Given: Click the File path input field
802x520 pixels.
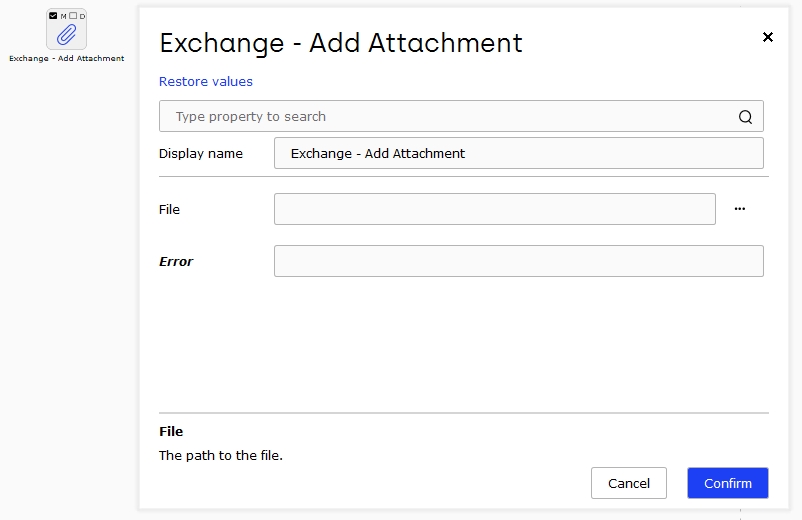Looking at the screenshot, I should [x=495, y=209].
